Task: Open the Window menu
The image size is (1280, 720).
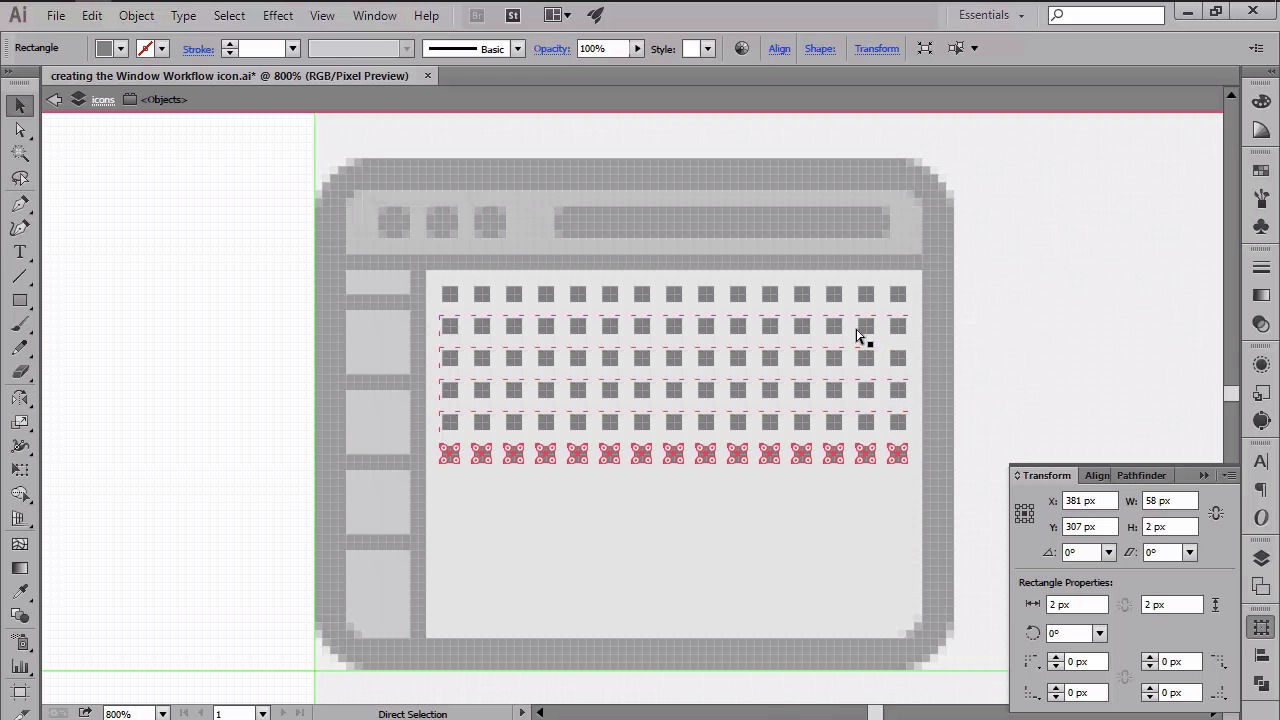Action: (x=375, y=15)
